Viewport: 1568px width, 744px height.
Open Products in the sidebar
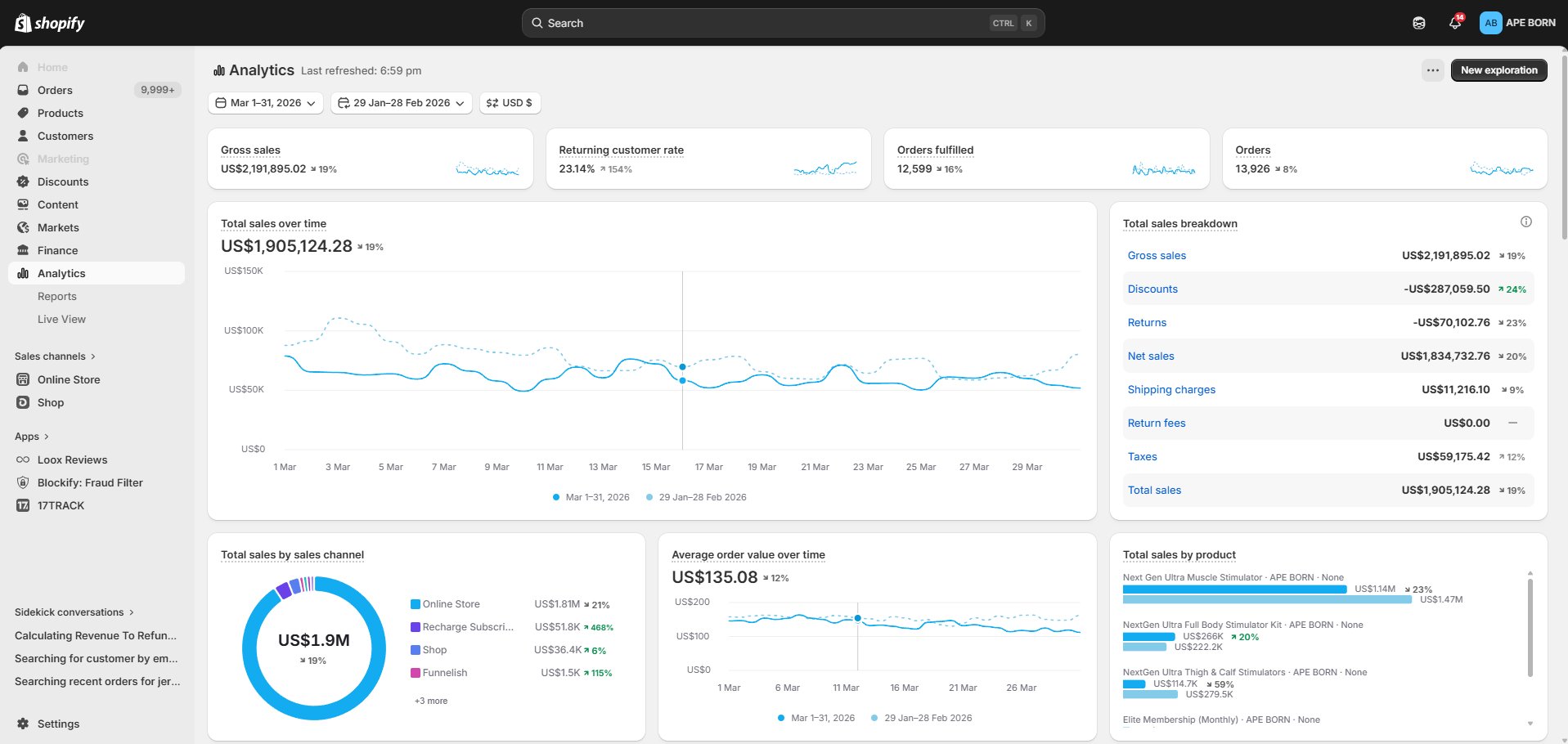pyautogui.click(x=97, y=113)
